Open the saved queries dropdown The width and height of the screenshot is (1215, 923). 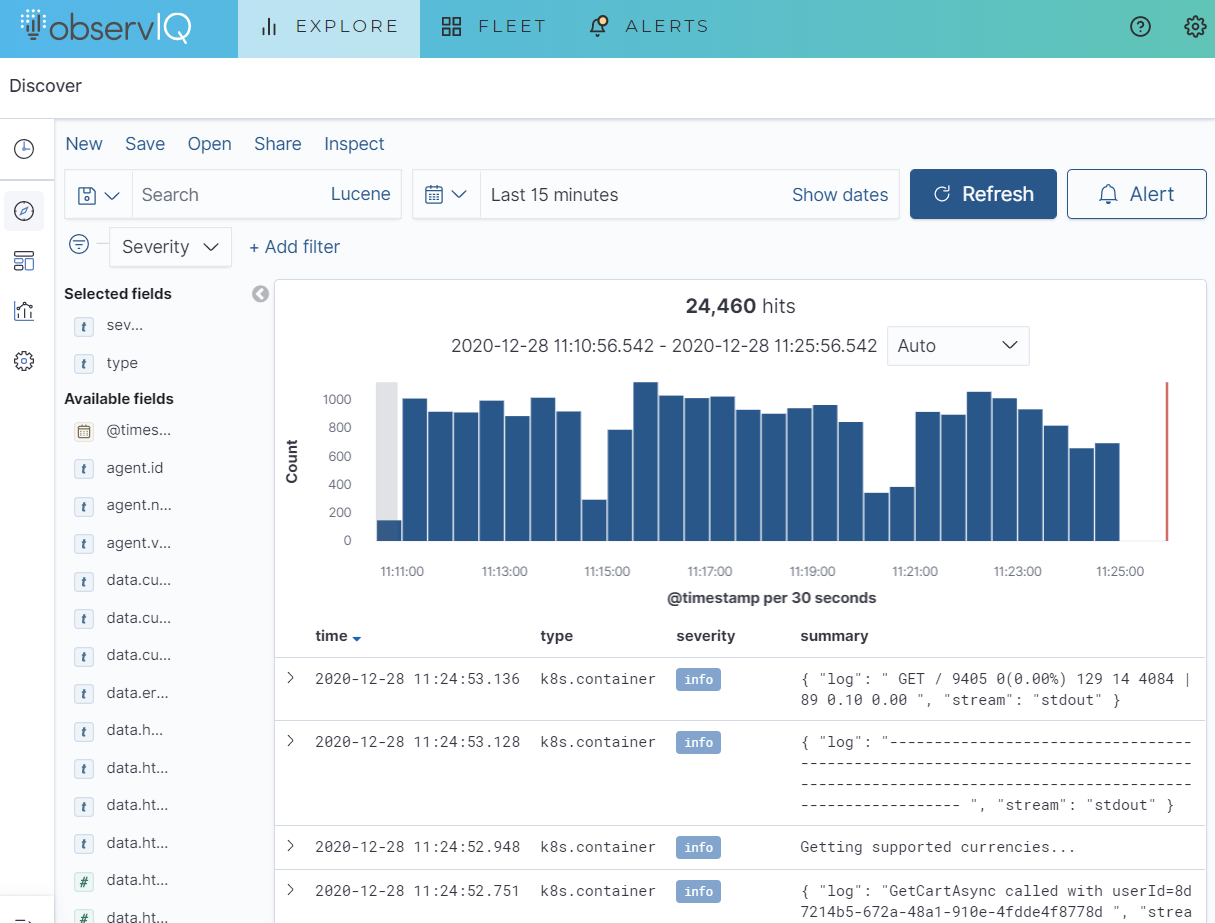[98, 195]
